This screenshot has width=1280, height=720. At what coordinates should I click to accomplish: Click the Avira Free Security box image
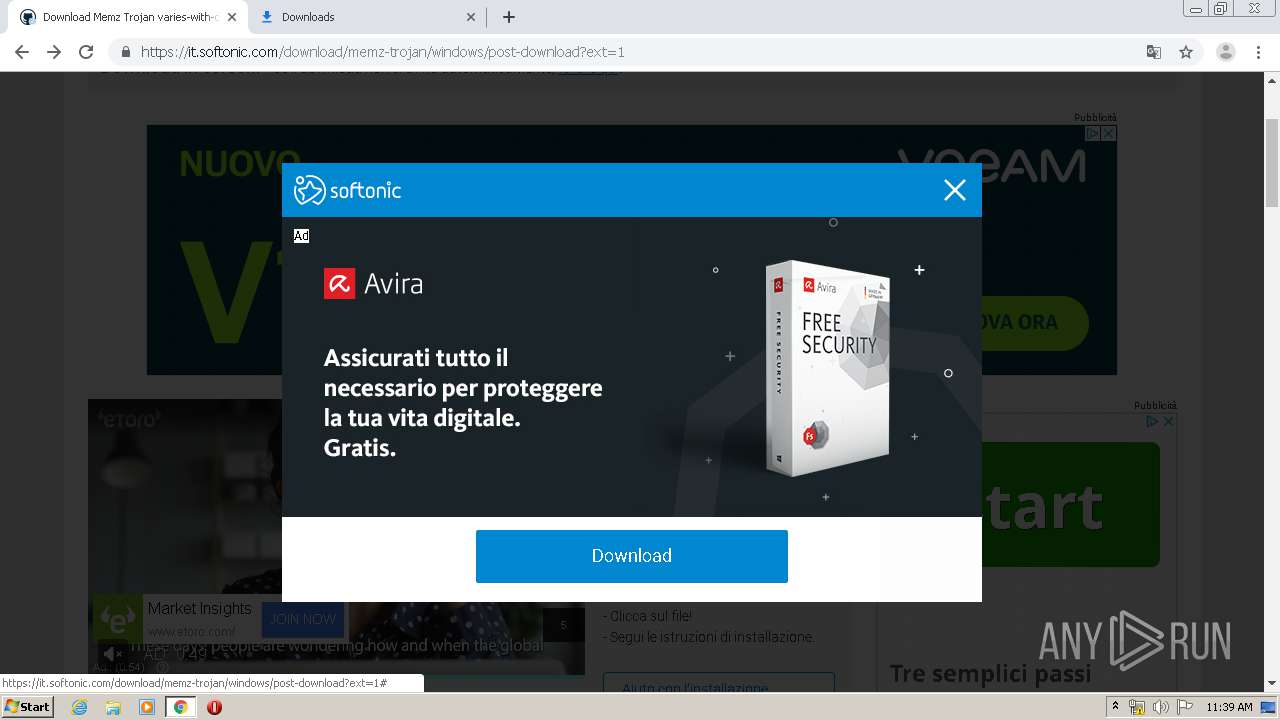coord(827,369)
